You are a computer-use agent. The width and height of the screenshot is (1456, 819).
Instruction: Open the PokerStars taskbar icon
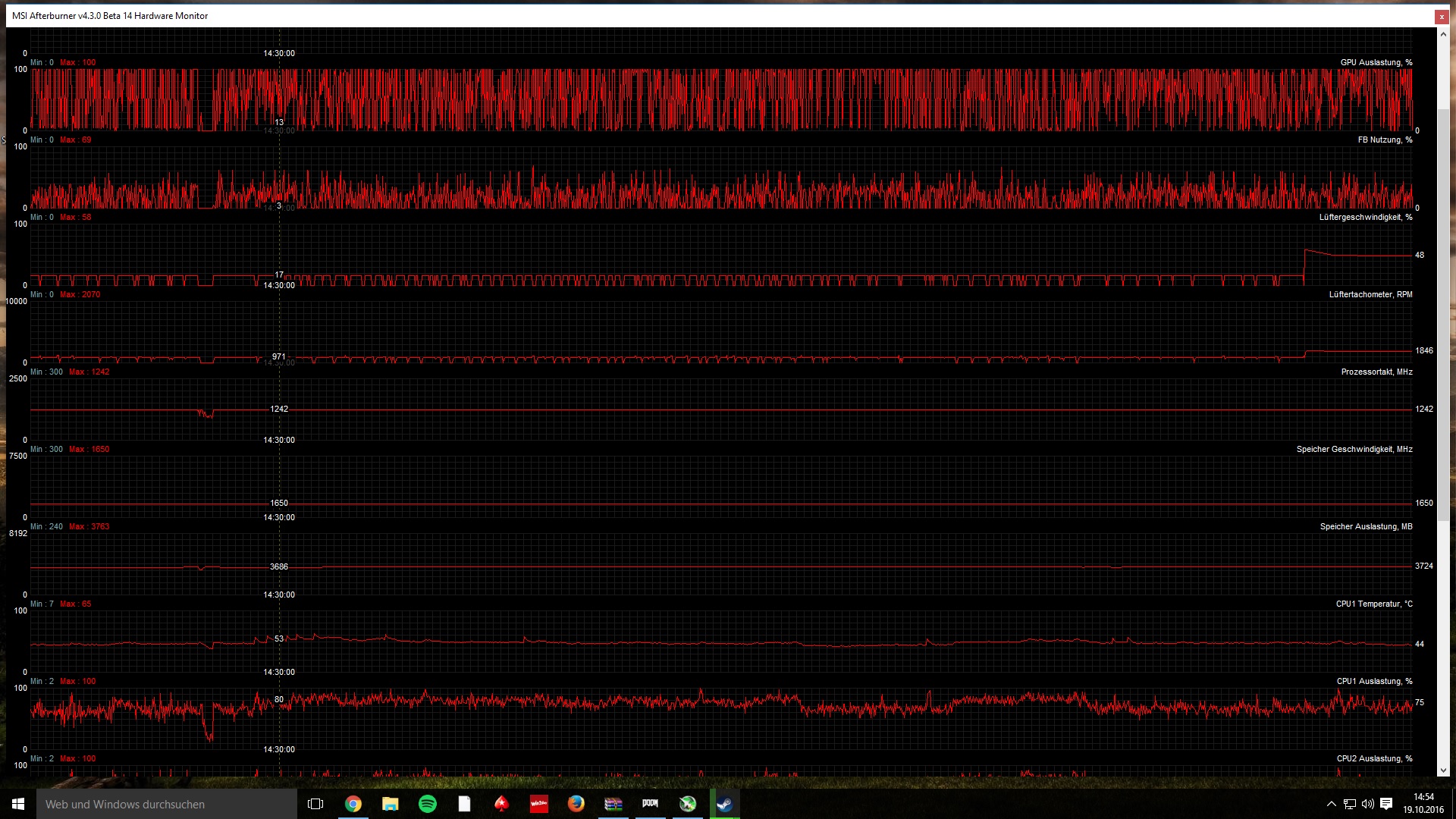[501, 804]
